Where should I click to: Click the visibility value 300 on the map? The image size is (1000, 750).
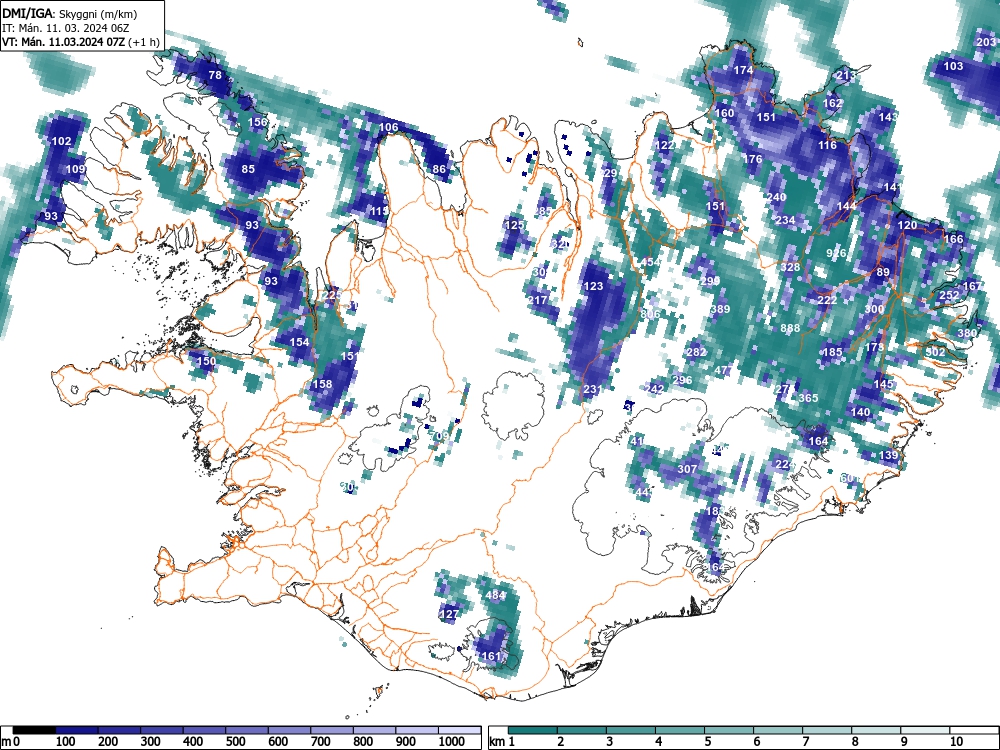[874, 309]
